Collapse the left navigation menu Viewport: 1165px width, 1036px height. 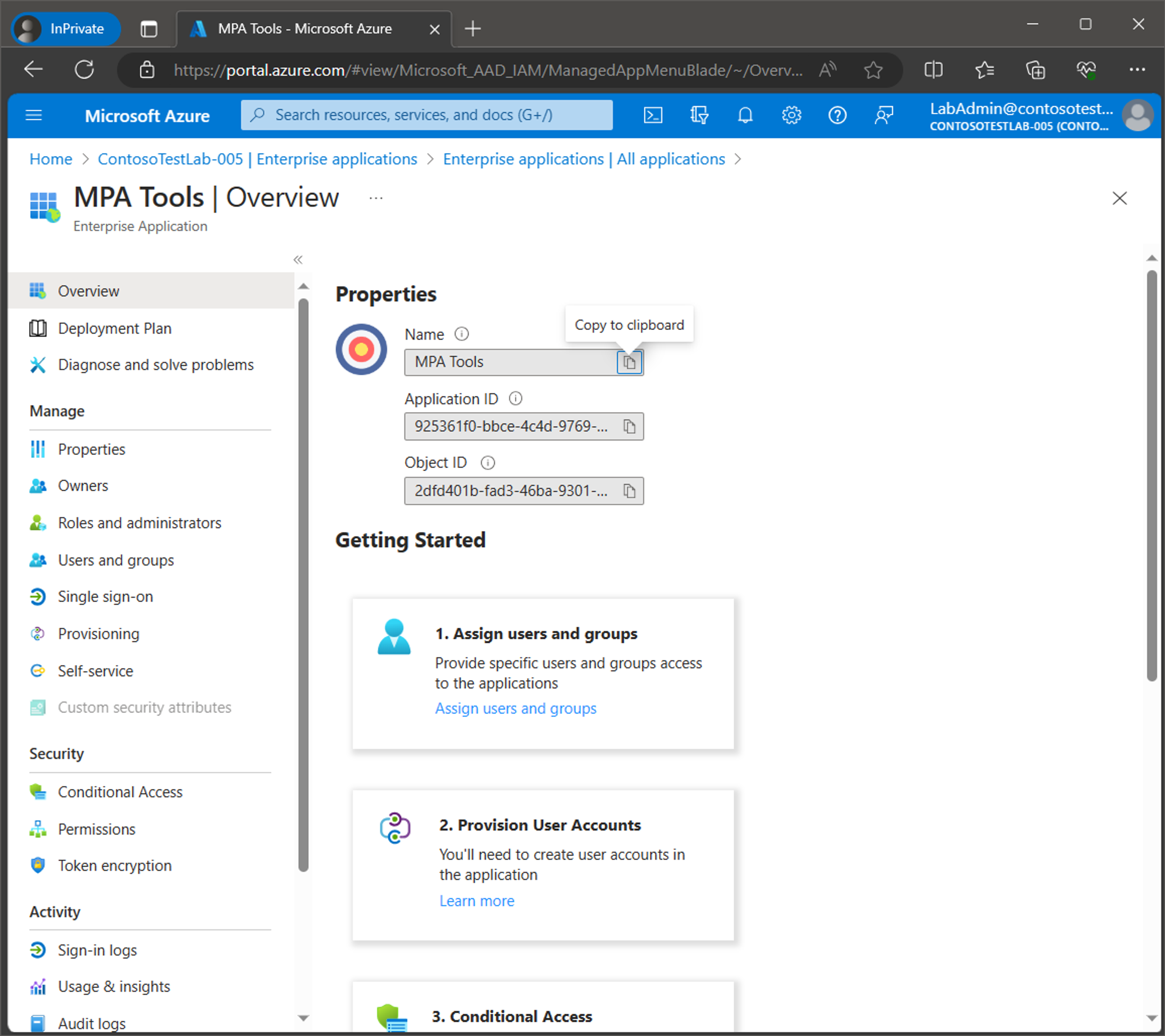point(298,260)
